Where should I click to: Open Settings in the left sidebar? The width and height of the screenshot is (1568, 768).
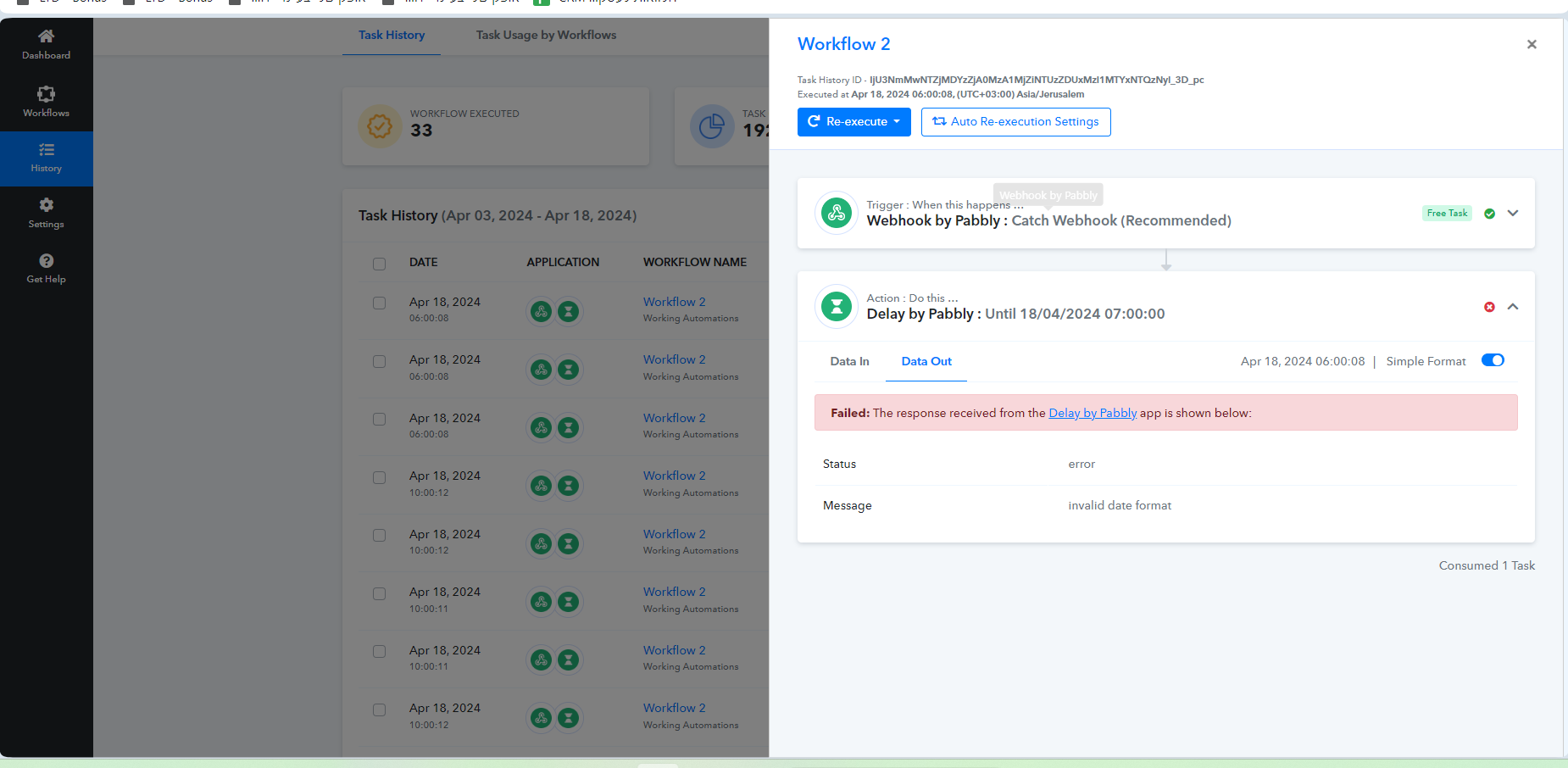tap(46, 214)
